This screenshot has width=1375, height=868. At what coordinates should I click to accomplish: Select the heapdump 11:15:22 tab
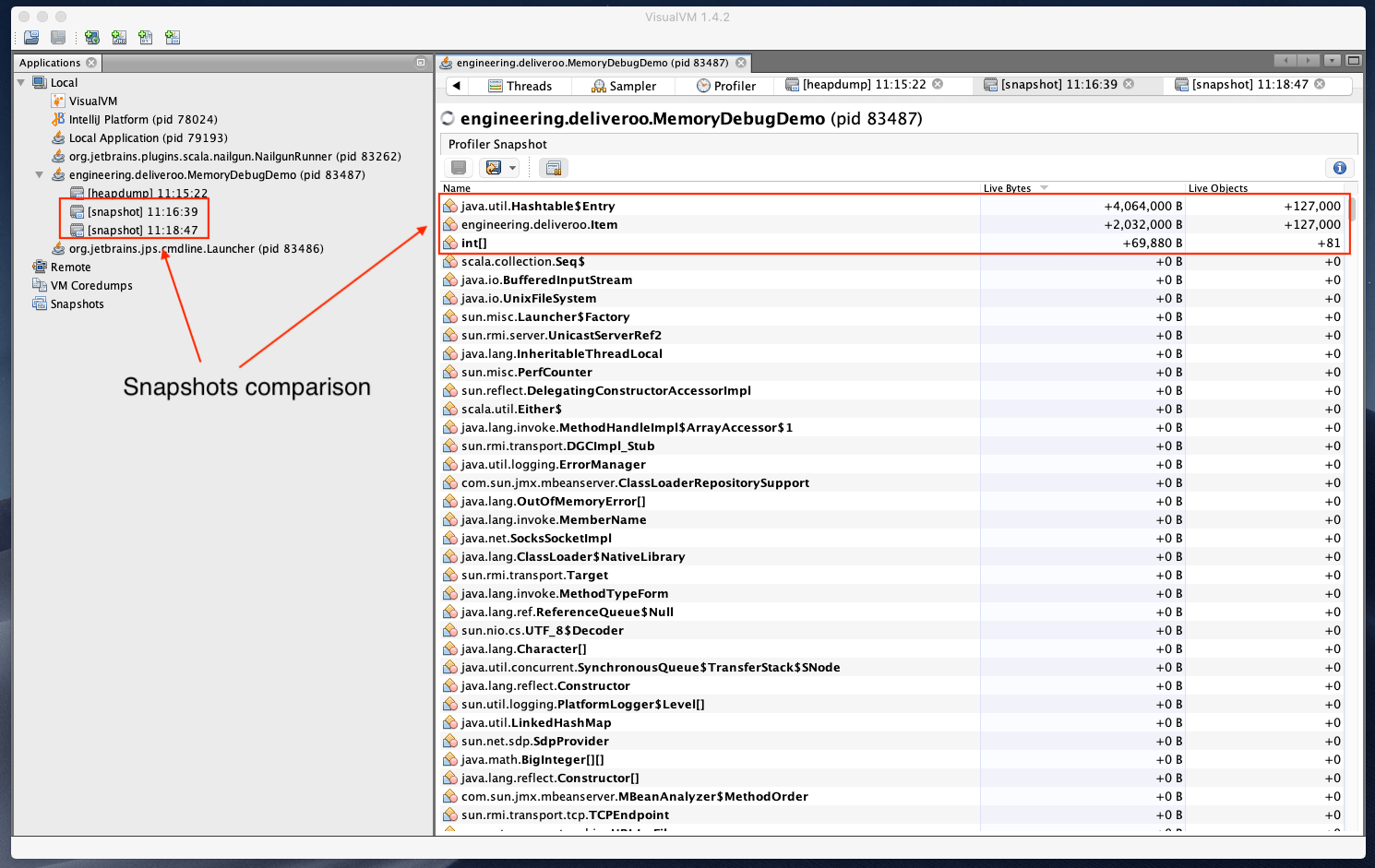coord(866,84)
